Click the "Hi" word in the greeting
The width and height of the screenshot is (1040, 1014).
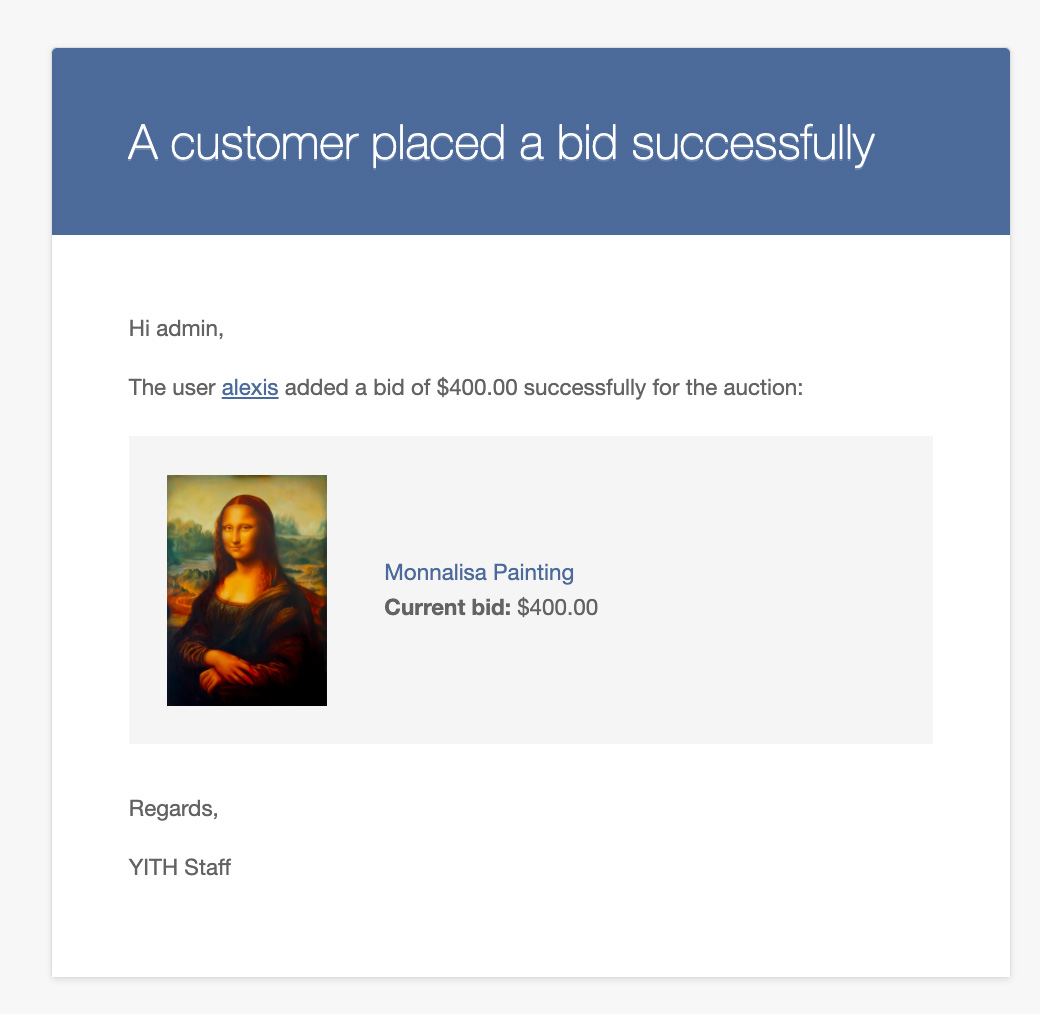[139, 327]
